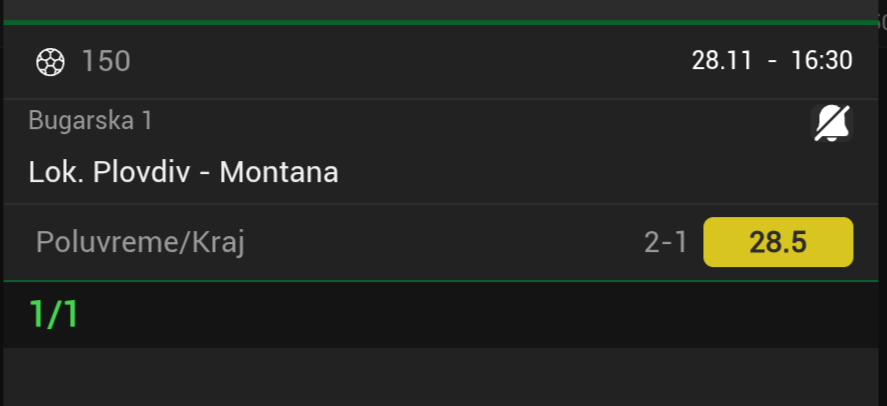Click the 16:30 kickoff time
The width and height of the screenshot is (887, 406).
coord(821,61)
